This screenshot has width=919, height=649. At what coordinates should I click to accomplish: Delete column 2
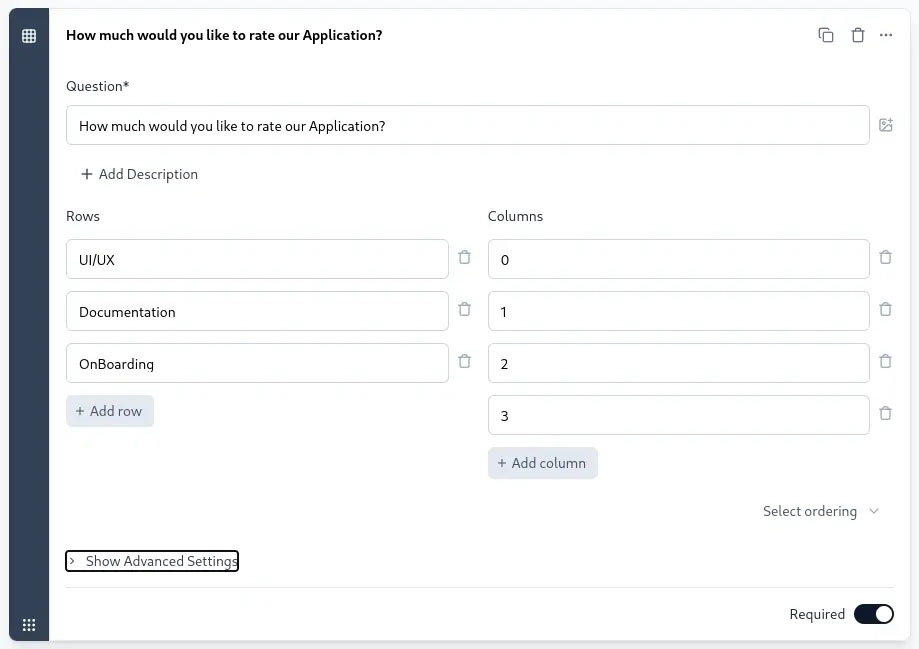point(885,361)
